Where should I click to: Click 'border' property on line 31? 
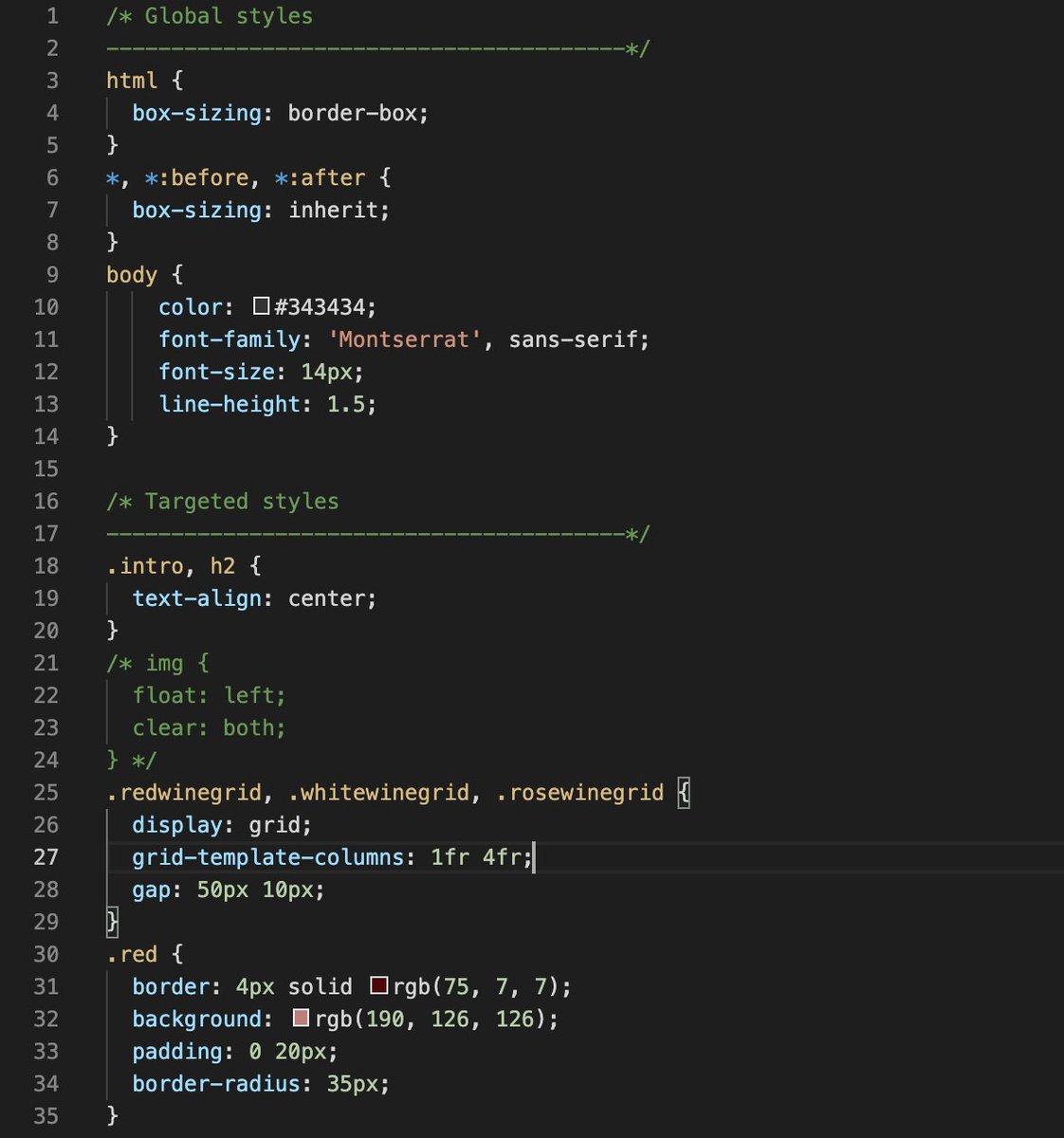[171, 986]
